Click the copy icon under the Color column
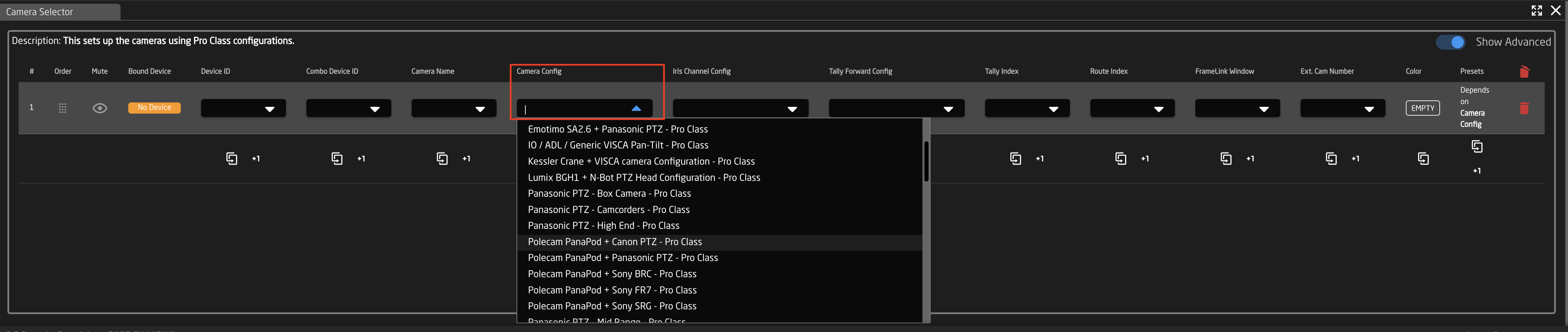The width and height of the screenshot is (1568, 332). point(1423,159)
